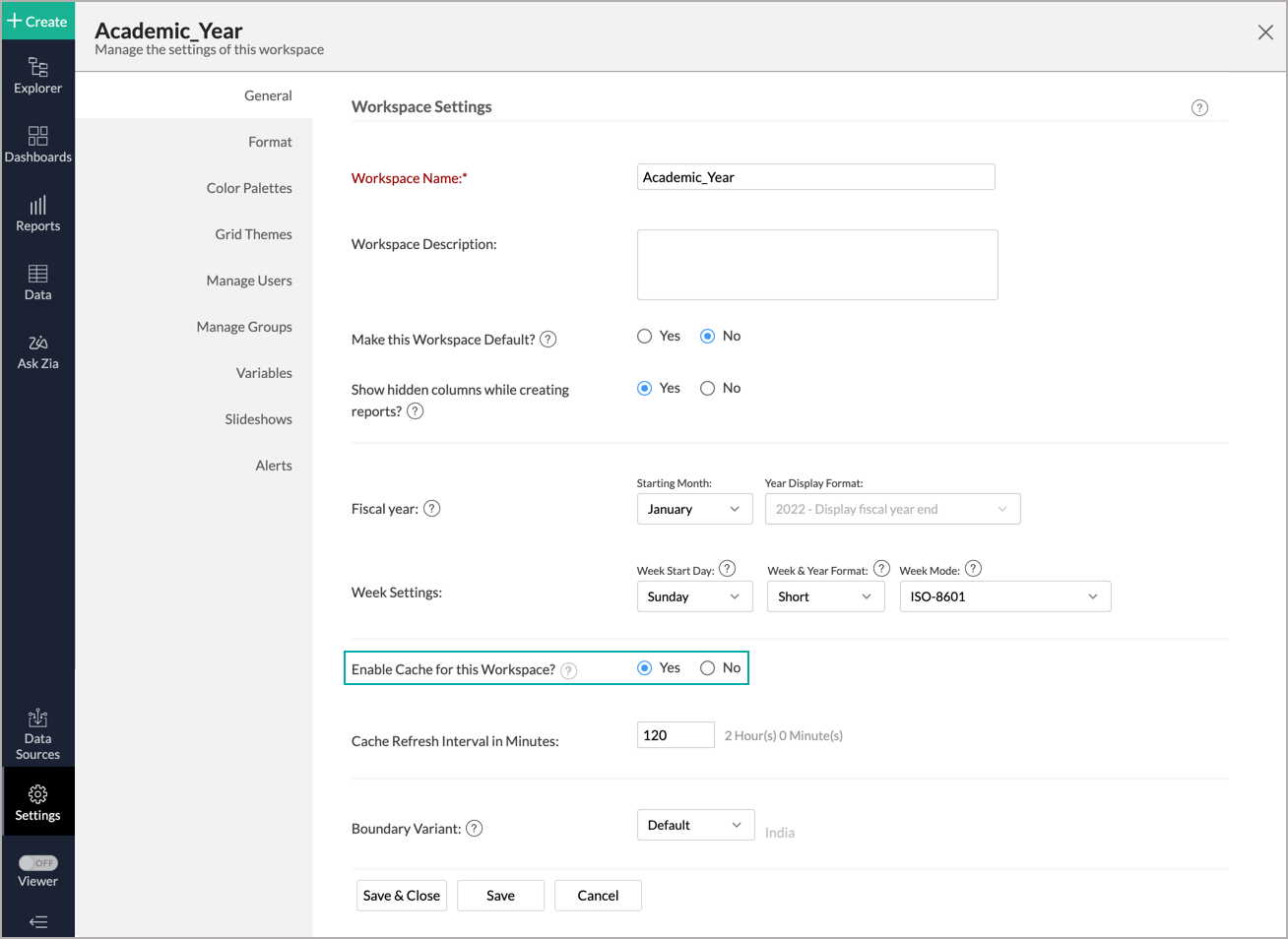Click the Cache Refresh Interval field
This screenshot has height=939, width=1288.
point(676,735)
